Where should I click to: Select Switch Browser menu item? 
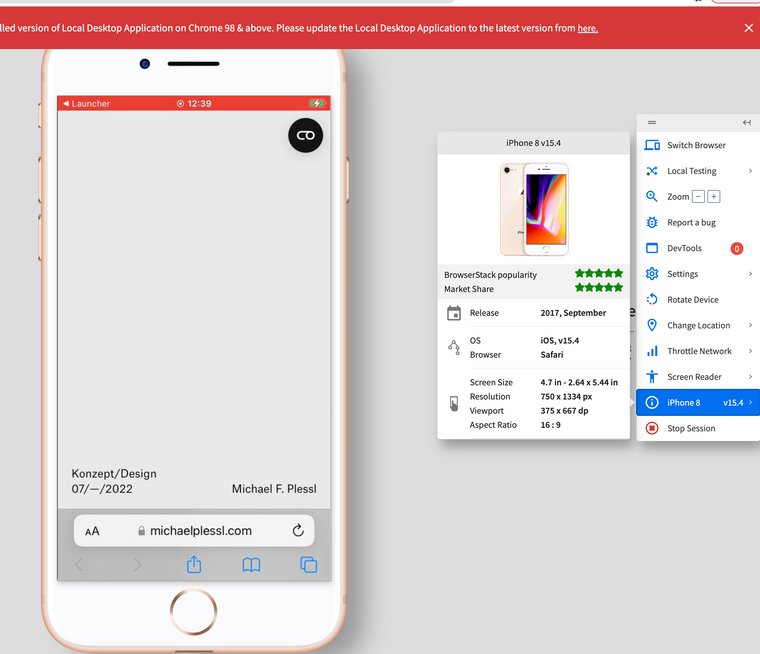point(696,146)
